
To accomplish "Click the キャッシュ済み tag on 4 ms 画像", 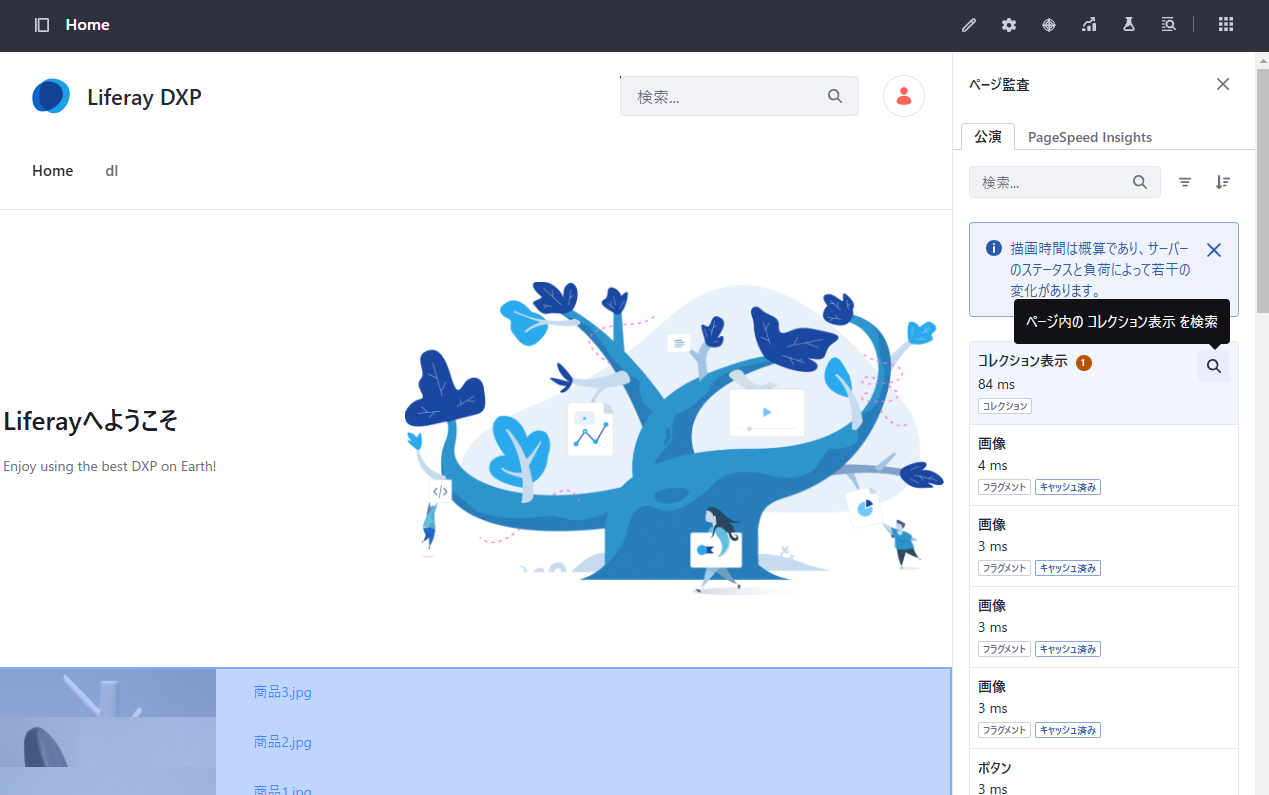I will point(1068,487).
